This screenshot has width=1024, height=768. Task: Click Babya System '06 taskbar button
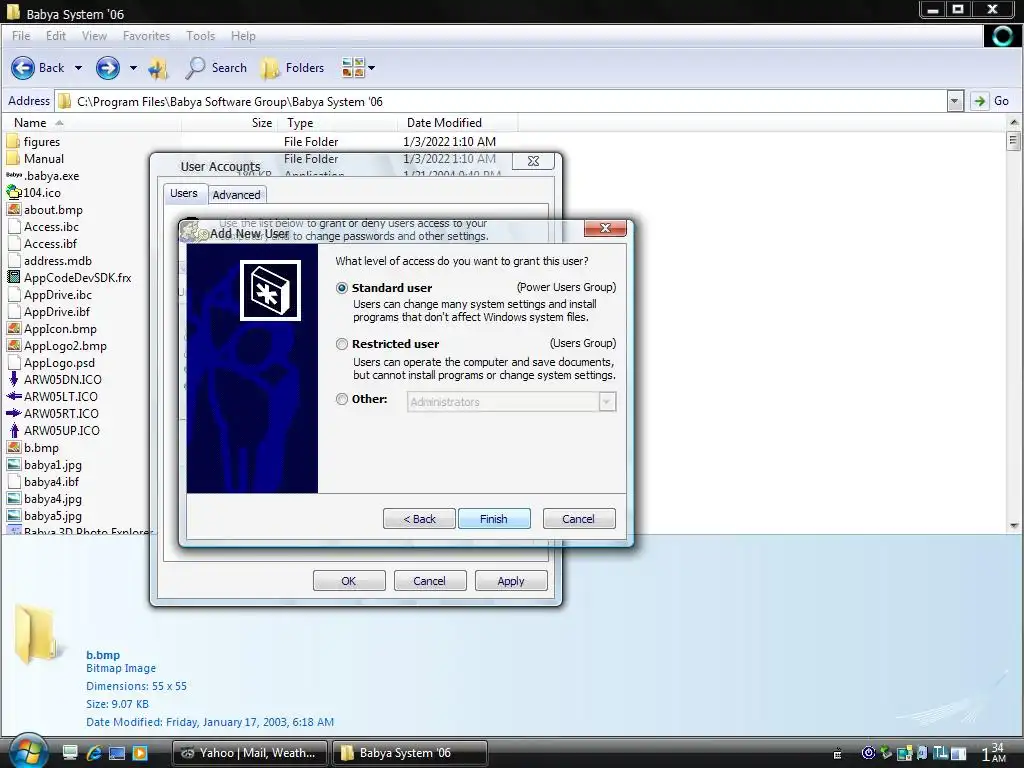409,753
